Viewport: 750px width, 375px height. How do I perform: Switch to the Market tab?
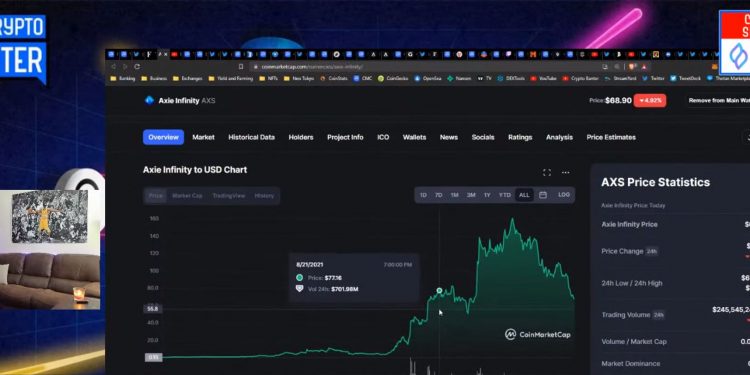click(203, 137)
